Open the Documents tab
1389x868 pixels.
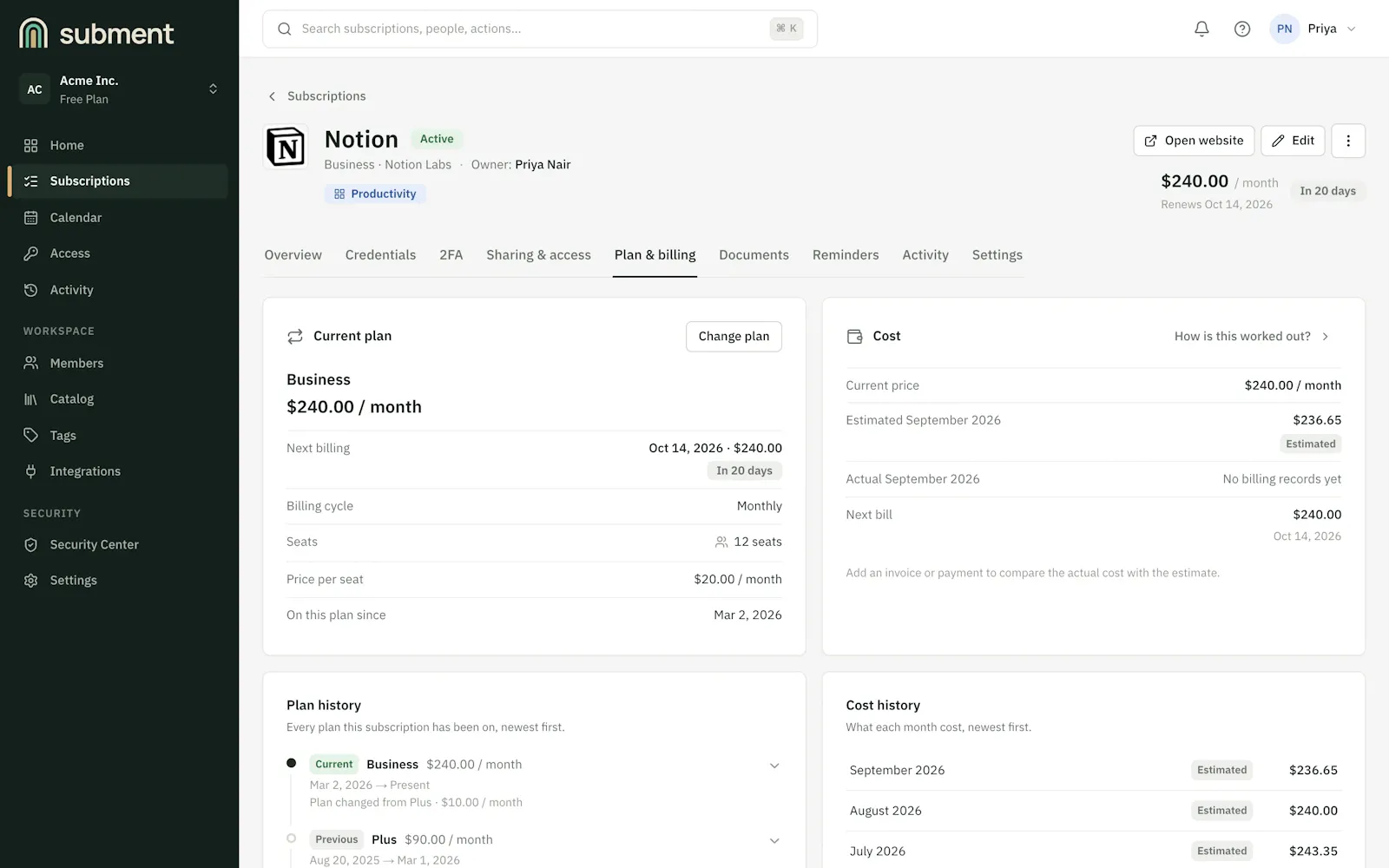754,255
